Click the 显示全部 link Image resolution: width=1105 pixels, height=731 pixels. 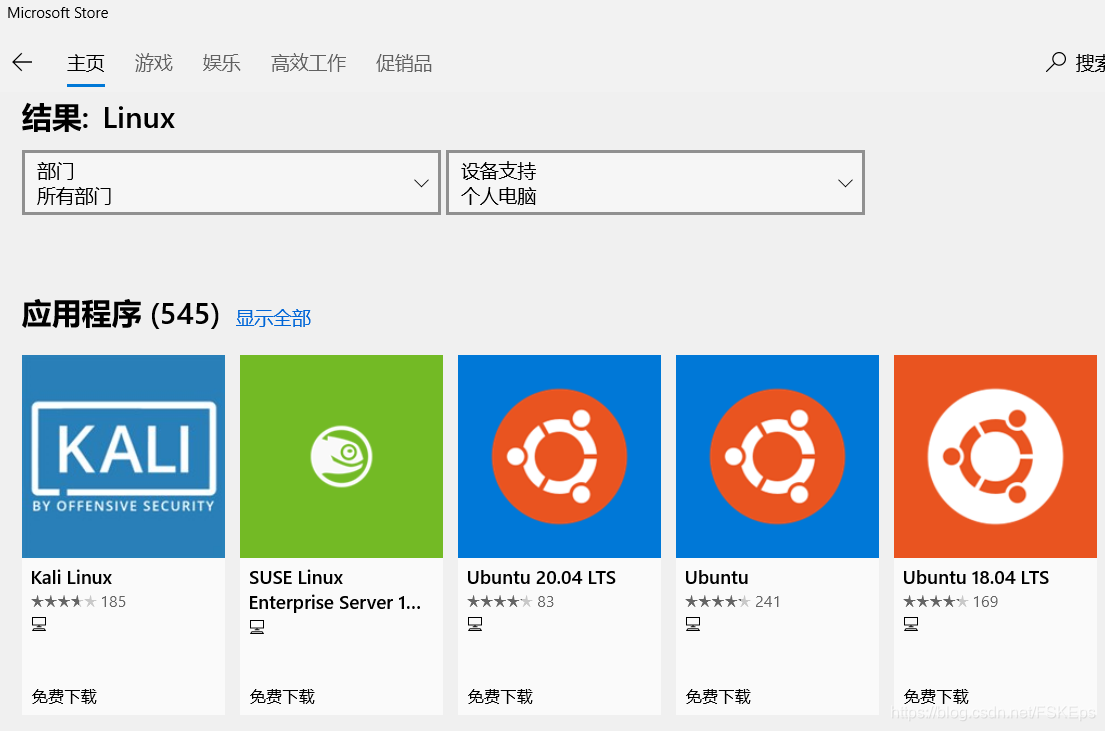click(x=273, y=318)
